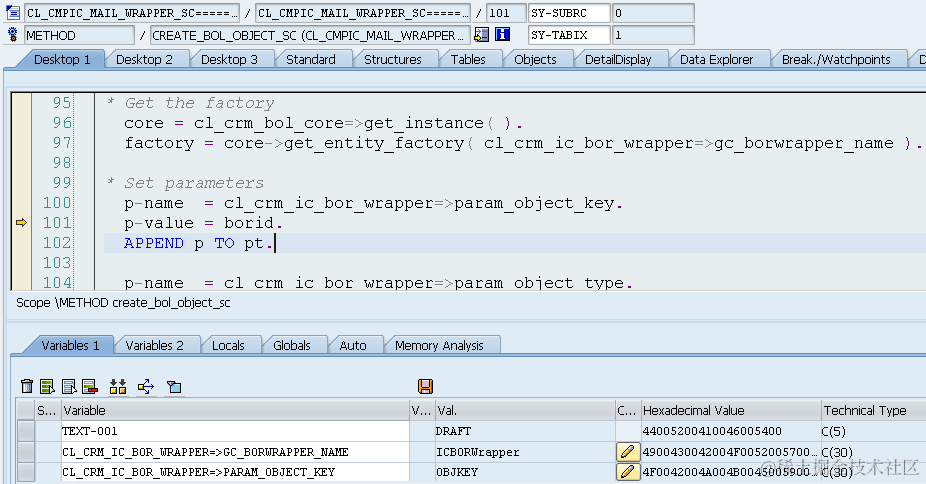
Task: Click the list icon with red bar
Action: tap(90, 387)
